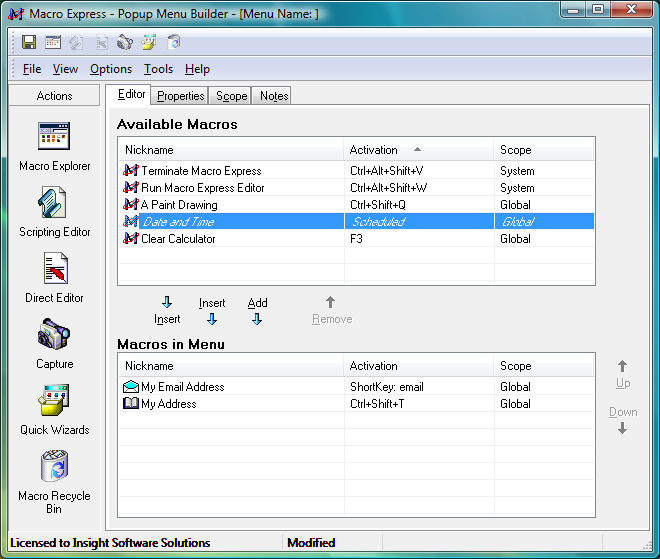The width and height of the screenshot is (660, 559).
Task: Click the Recycle Bin toolbar icon
Action: click(174, 42)
